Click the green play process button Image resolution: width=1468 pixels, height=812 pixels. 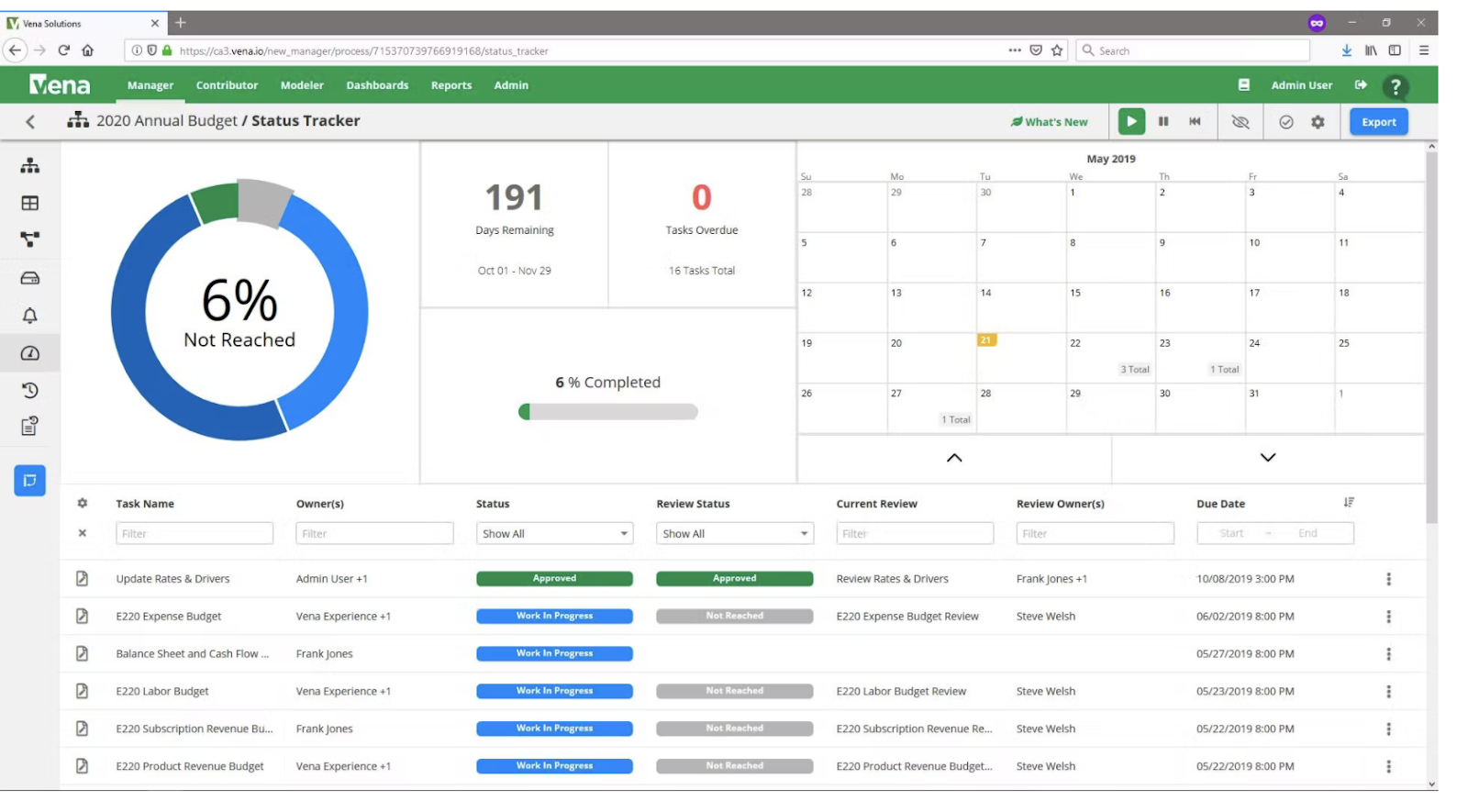[x=1131, y=121]
